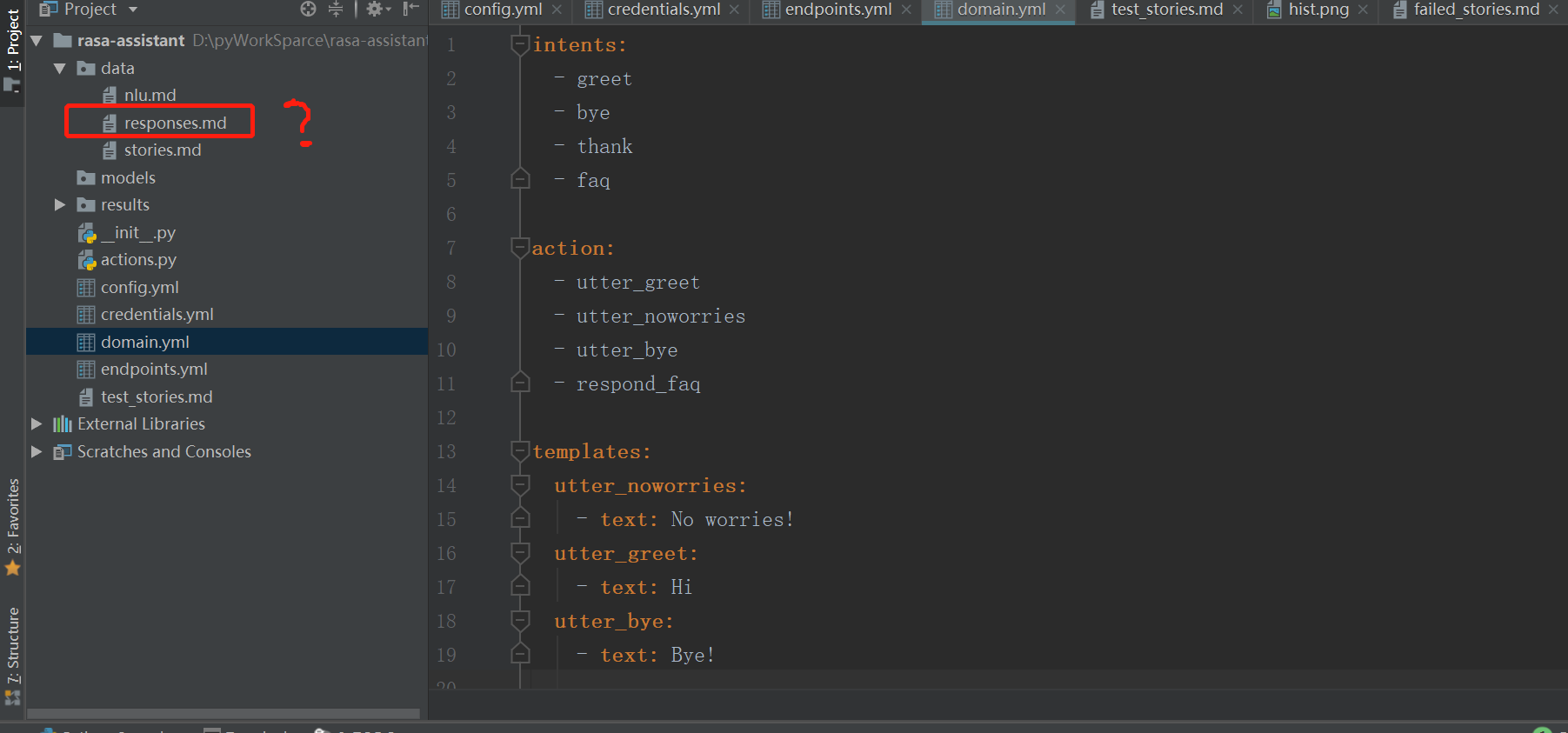
Task: Collapse the data folder
Action: (x=60, y=69)
